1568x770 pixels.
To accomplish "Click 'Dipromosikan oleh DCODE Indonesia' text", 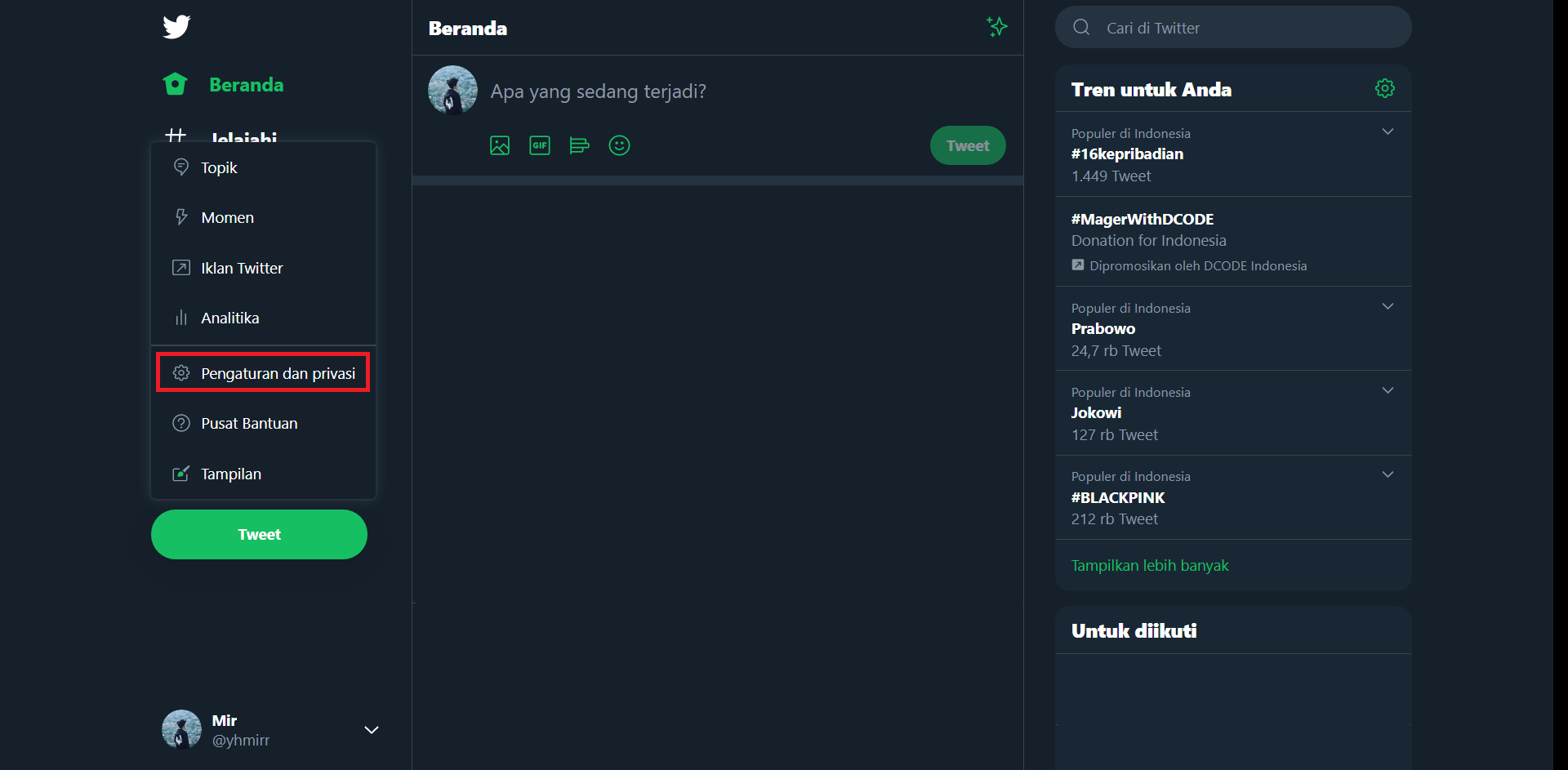I will click(1198, 265).
